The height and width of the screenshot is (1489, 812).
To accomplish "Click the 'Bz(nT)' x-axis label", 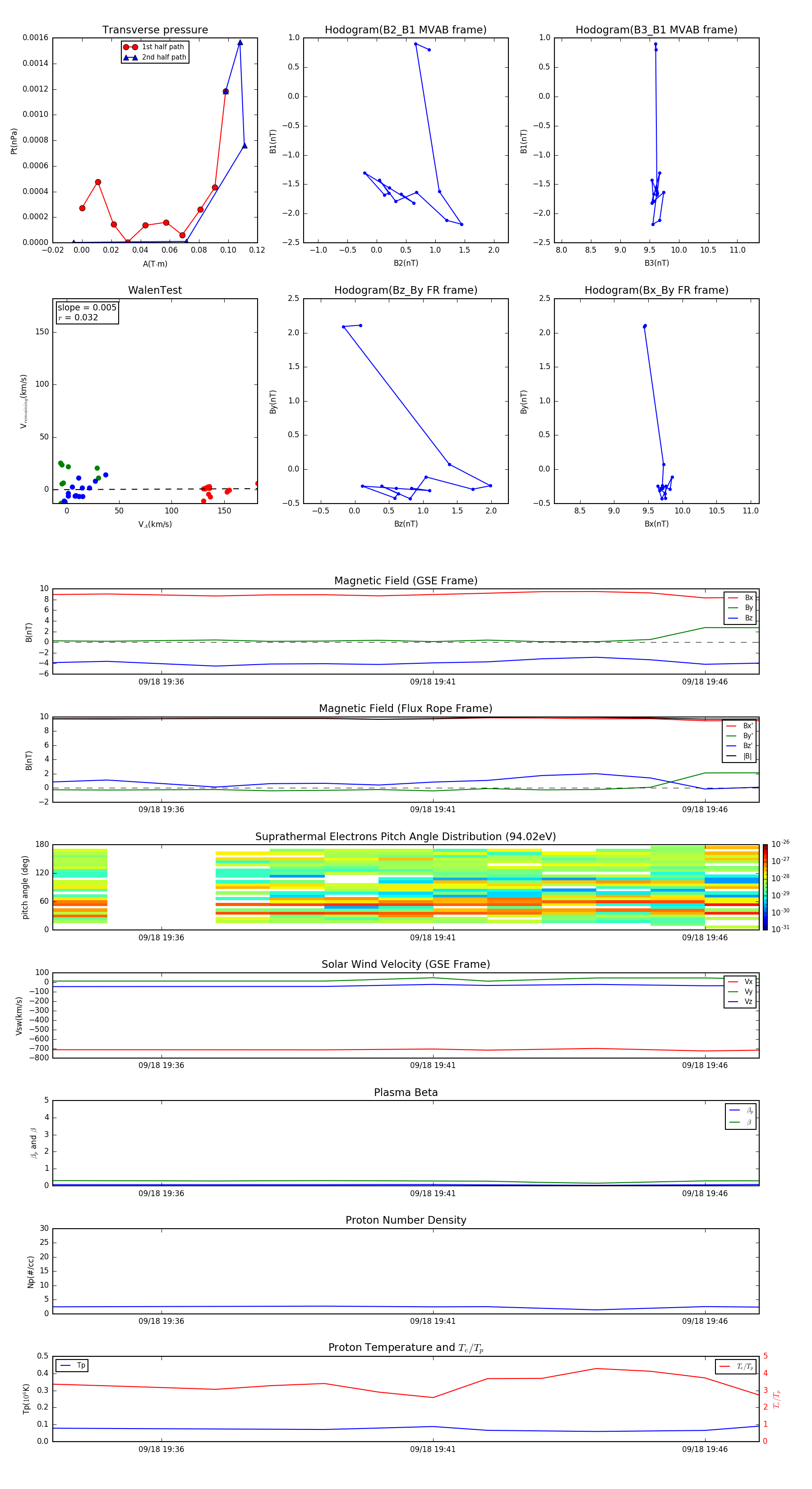I will 406,524.
